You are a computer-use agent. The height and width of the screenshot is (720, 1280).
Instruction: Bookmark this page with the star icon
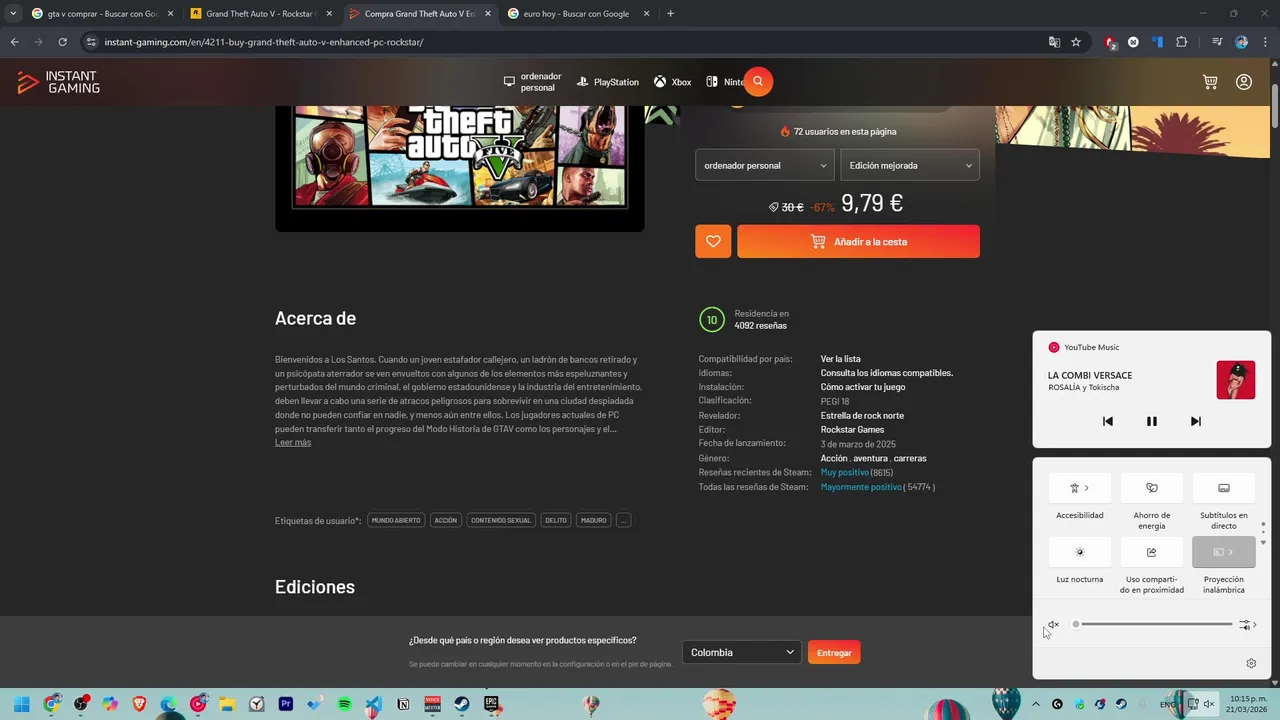(1076, 42)
